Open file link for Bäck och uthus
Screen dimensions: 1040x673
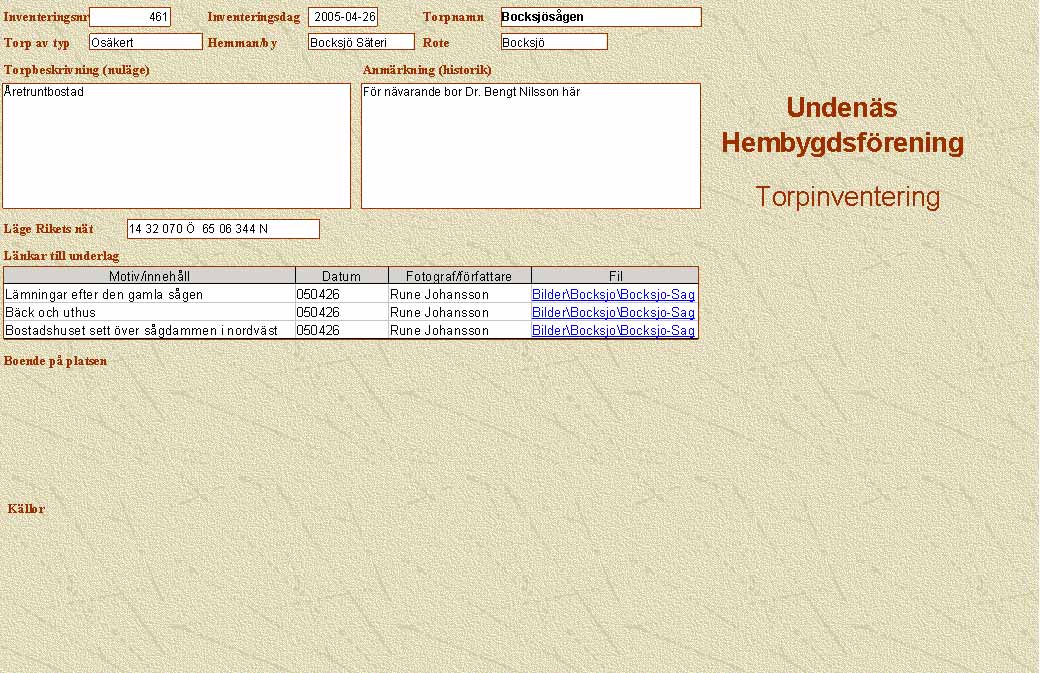[613, 313]
